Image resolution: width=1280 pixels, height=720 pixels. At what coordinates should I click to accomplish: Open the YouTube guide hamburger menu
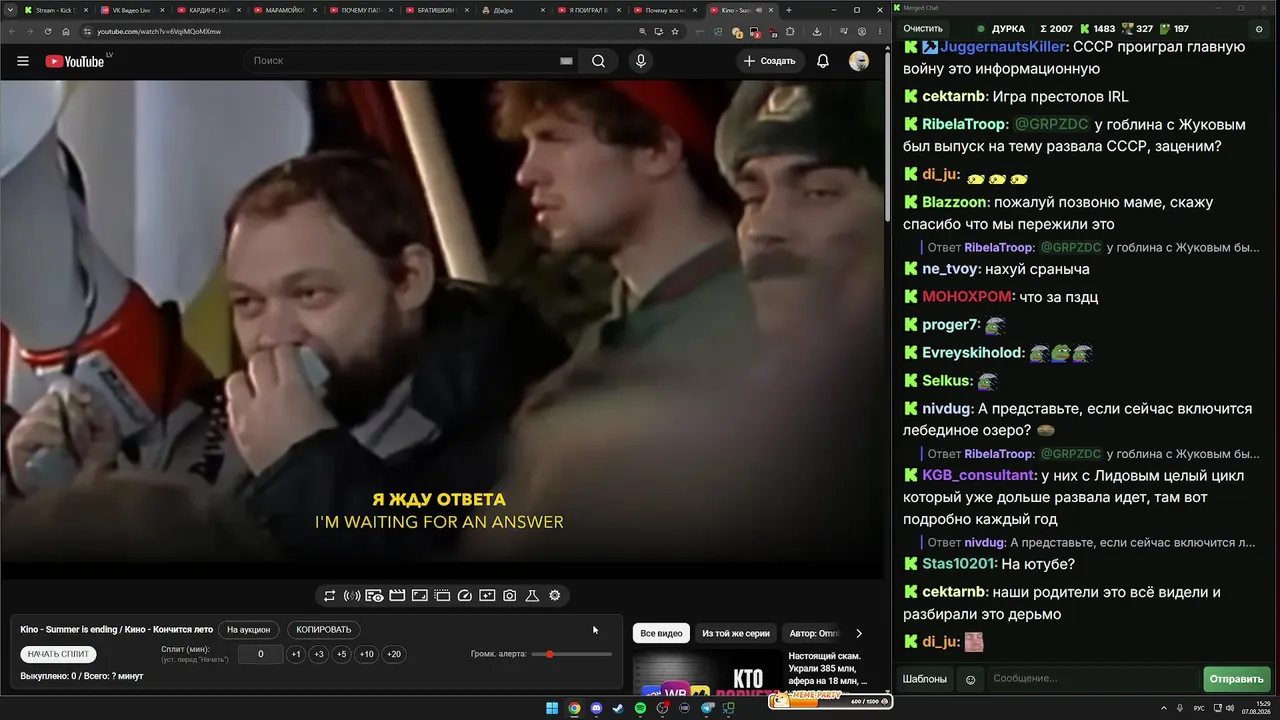click(x=23, y=61)
